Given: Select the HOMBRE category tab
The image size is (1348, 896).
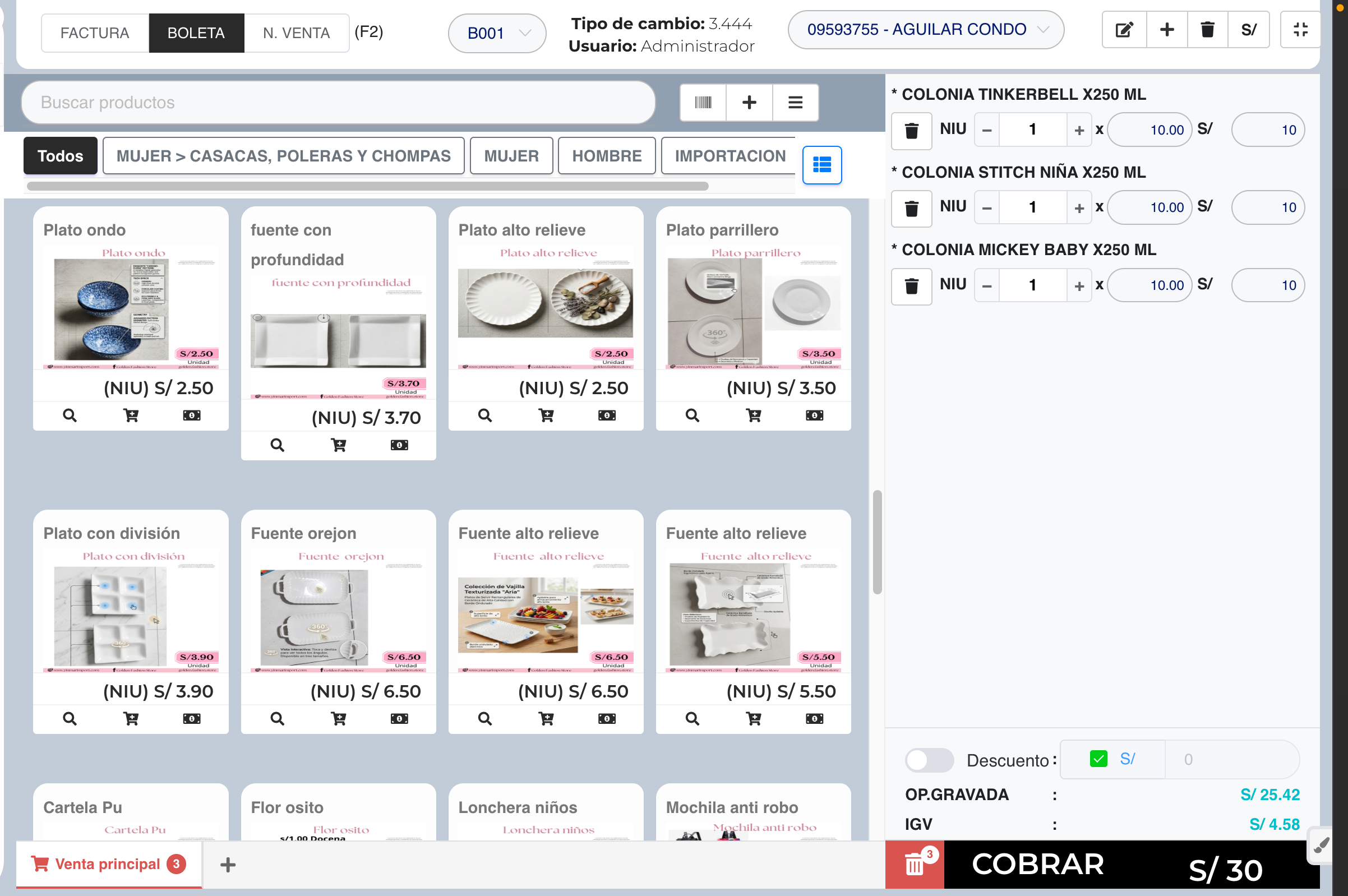Looking at the screenshot, I should click(x=606, y=156).
